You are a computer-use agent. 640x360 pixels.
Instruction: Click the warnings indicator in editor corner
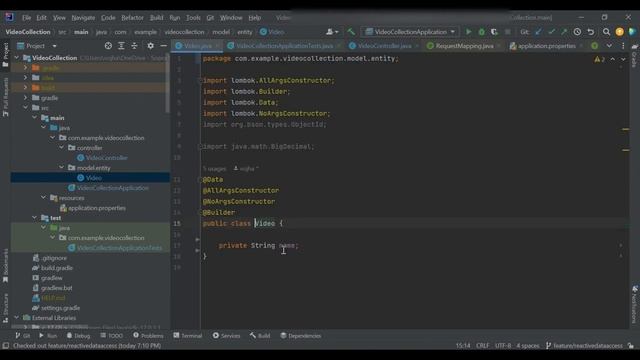coord(600,59)
